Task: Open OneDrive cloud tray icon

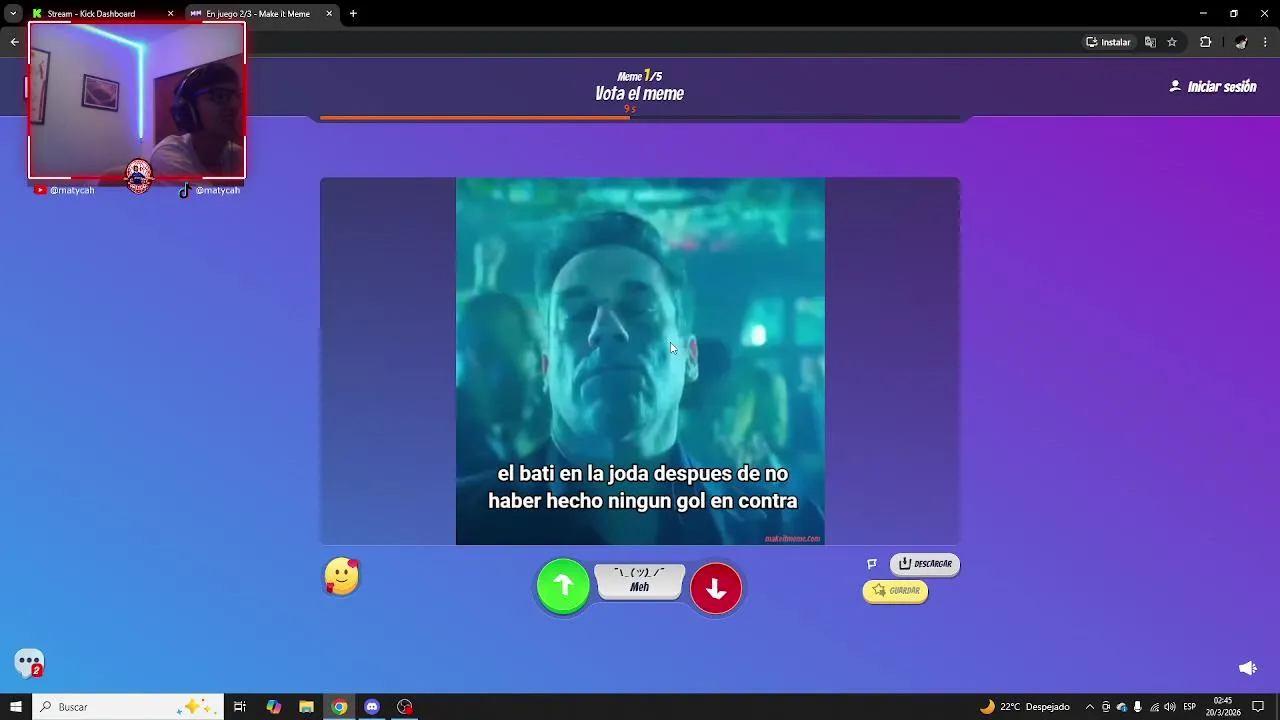Action: 1122,707
